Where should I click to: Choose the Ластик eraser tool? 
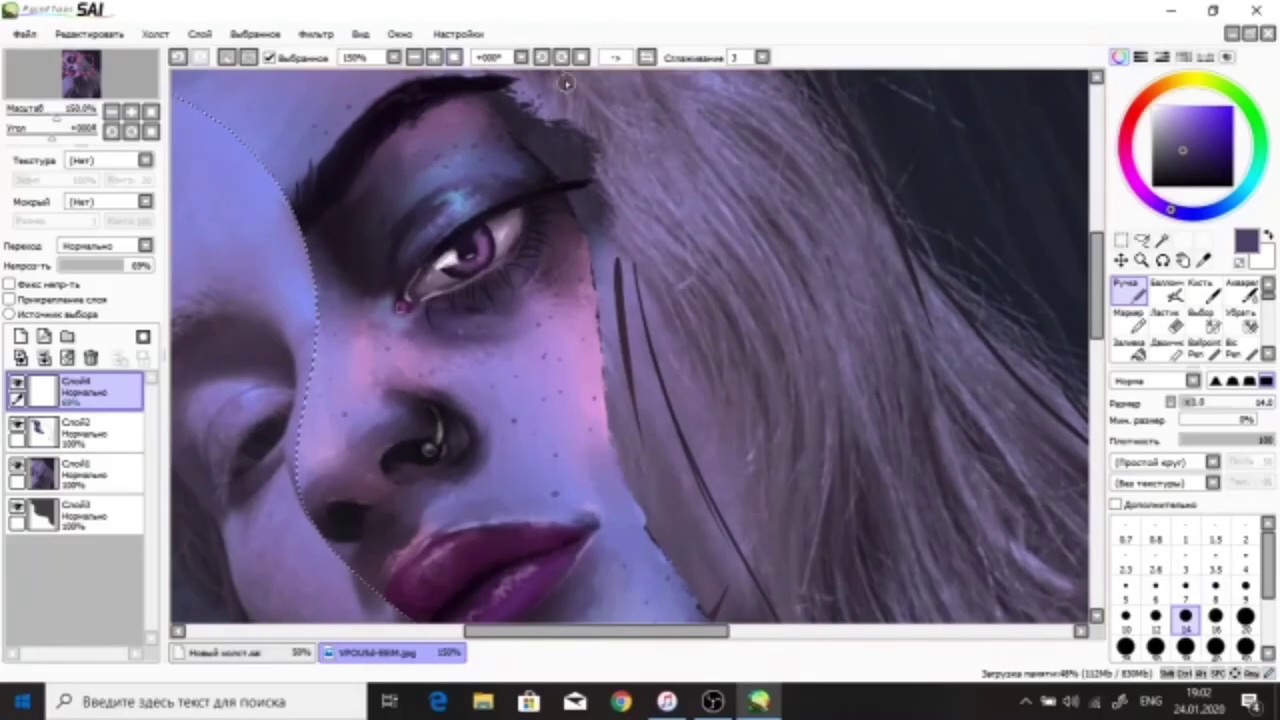click(1168, 320)
